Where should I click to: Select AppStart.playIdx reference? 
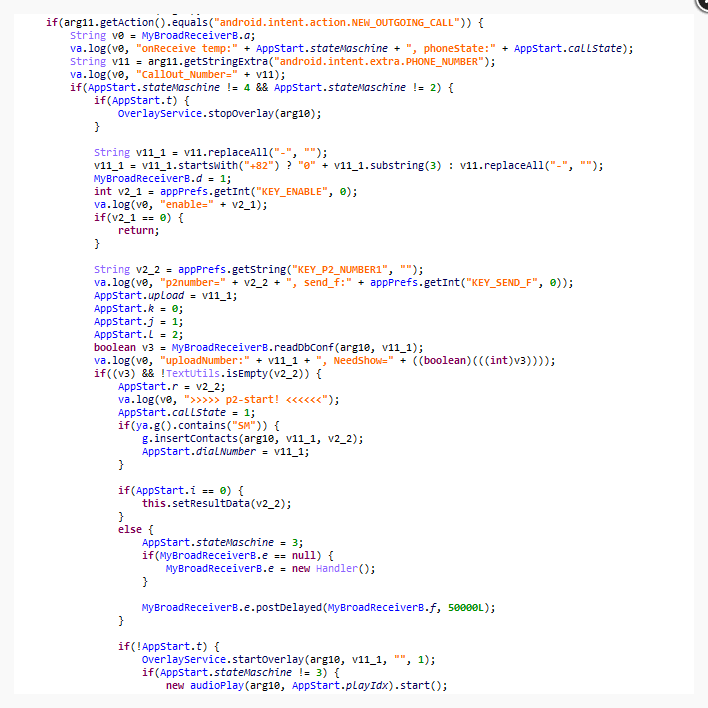point(340,686)
